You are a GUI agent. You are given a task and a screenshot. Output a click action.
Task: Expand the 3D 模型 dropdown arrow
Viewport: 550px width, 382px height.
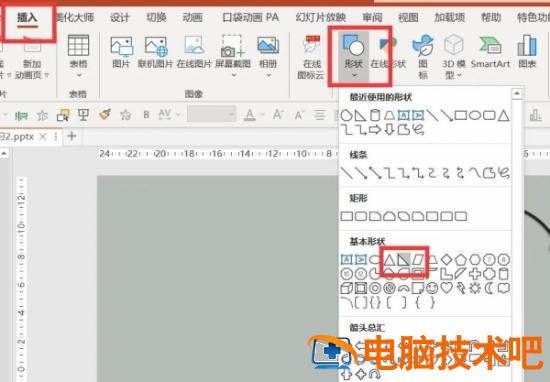[x=459, y=75]
